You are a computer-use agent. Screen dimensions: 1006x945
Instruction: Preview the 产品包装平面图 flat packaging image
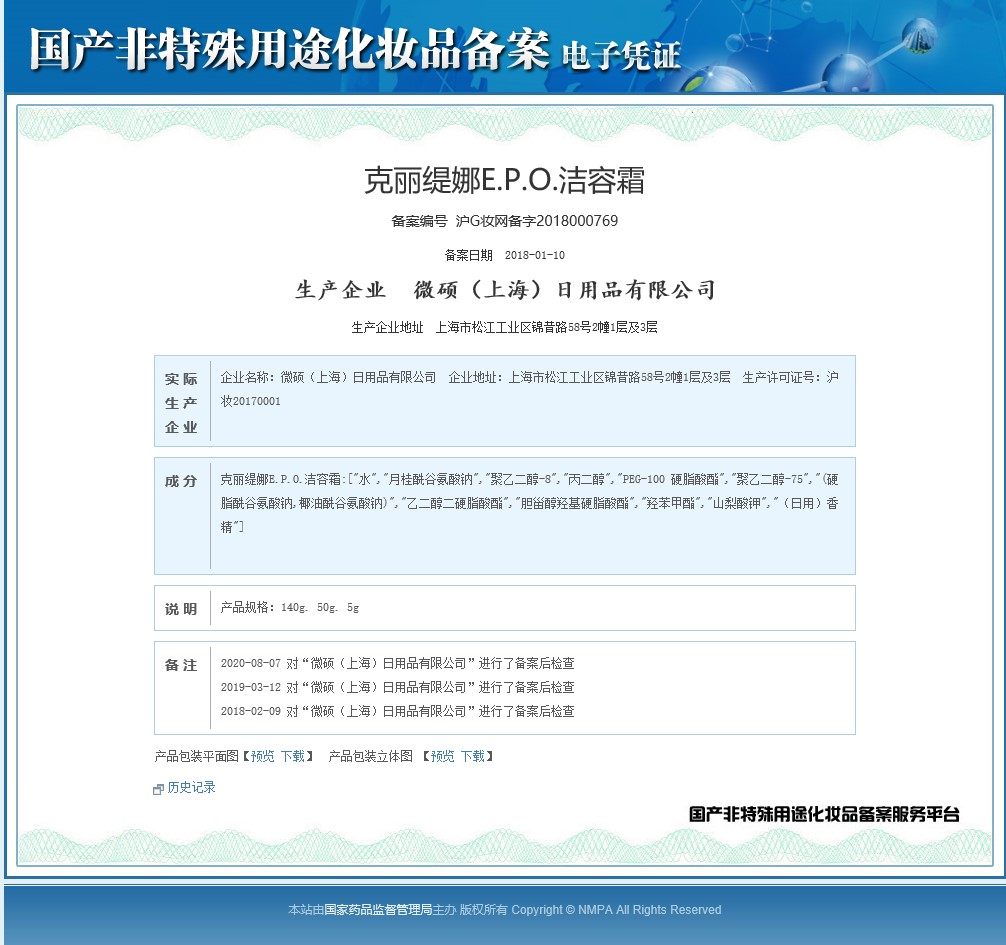pyautogui.click(x=262, y=756)
